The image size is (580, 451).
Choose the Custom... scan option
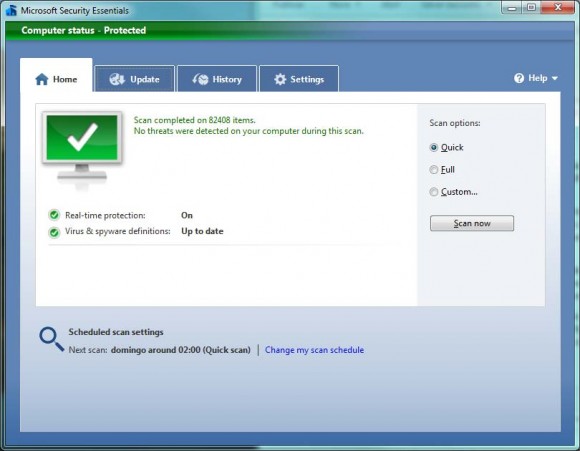453,192
